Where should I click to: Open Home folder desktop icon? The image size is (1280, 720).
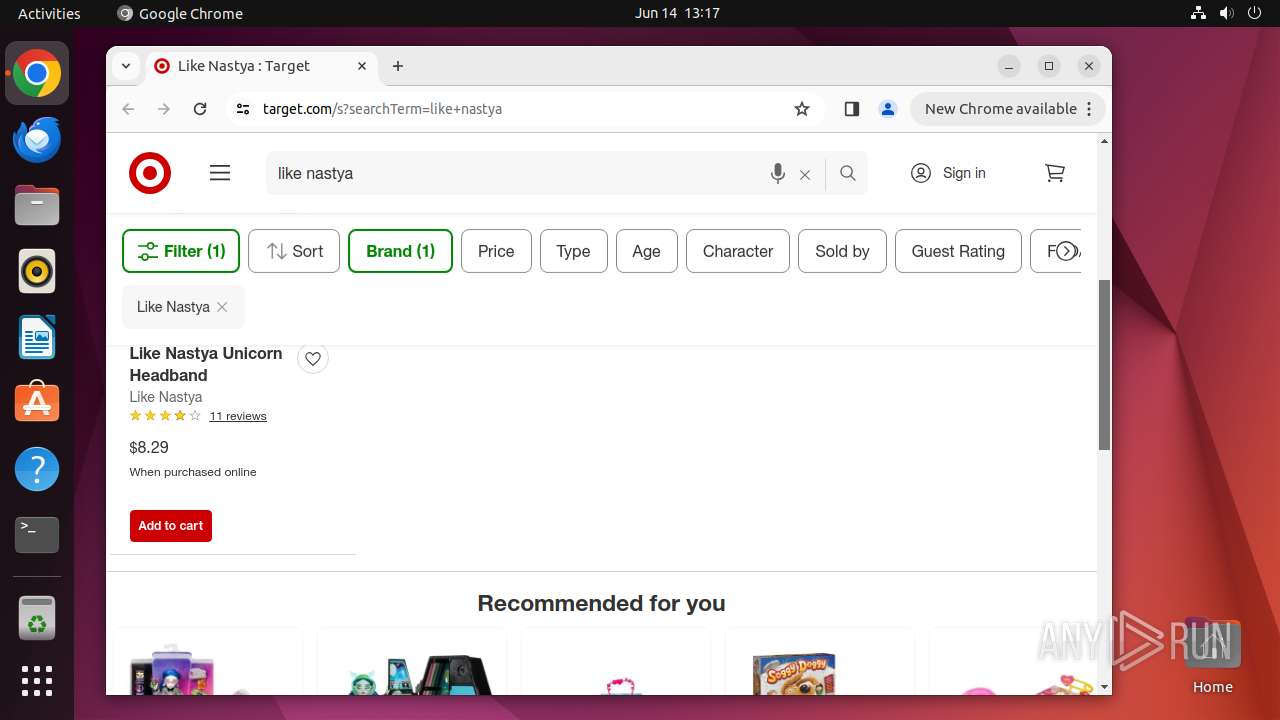1212,656
